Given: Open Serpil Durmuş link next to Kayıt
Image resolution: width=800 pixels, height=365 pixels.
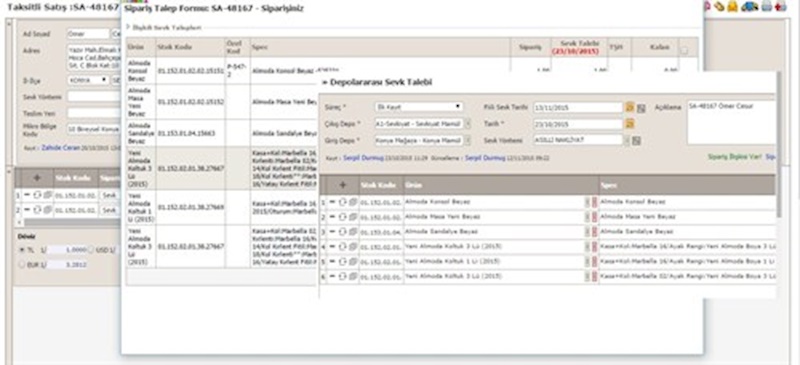Looking at the screenshot, I should tap(363, 158).
